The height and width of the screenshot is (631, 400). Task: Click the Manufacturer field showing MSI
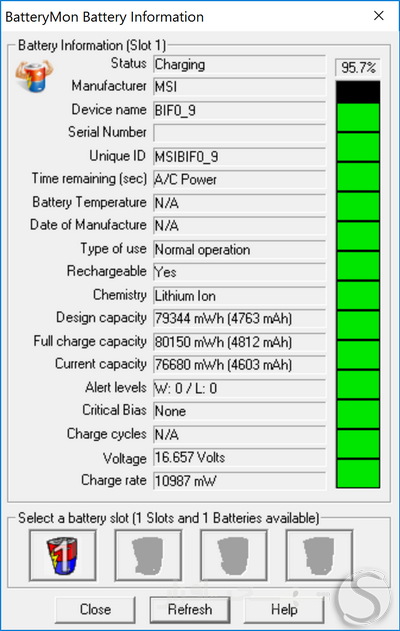click(x=239, y=87)
